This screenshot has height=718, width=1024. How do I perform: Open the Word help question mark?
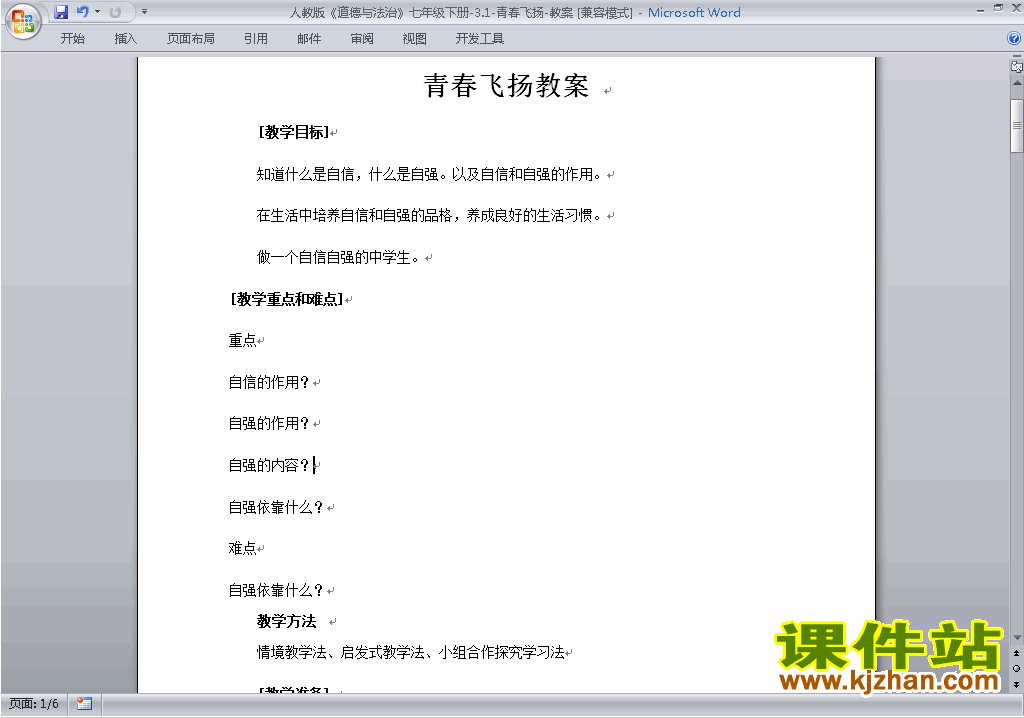(x=1014, y=39)
